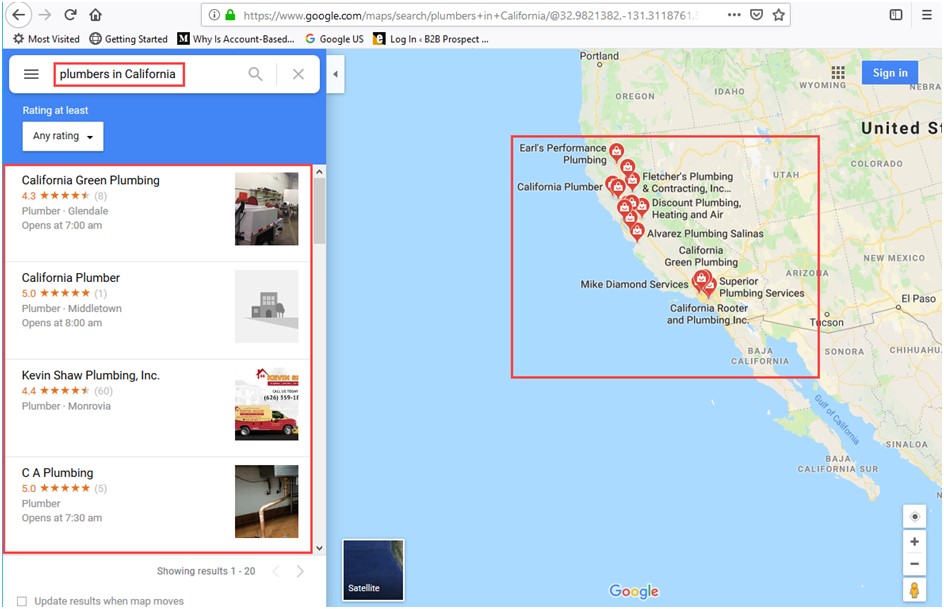Image resolution: width=944 pixels, height=609 pixels.
Task: Collapse the side results panel
Action: point(335,74)
